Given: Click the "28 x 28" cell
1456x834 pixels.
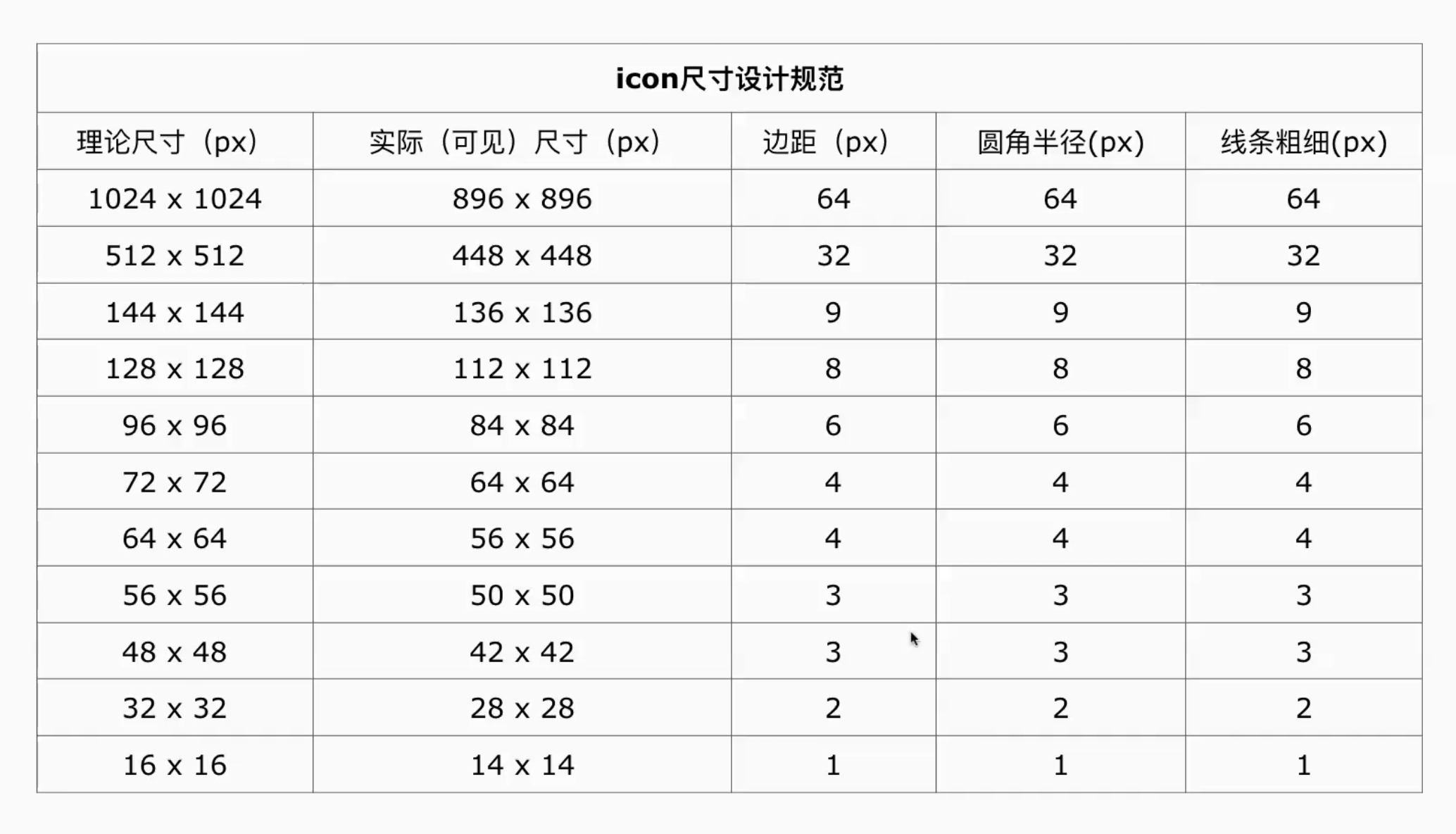Looking at the screenshot, I should click(522, 708).
